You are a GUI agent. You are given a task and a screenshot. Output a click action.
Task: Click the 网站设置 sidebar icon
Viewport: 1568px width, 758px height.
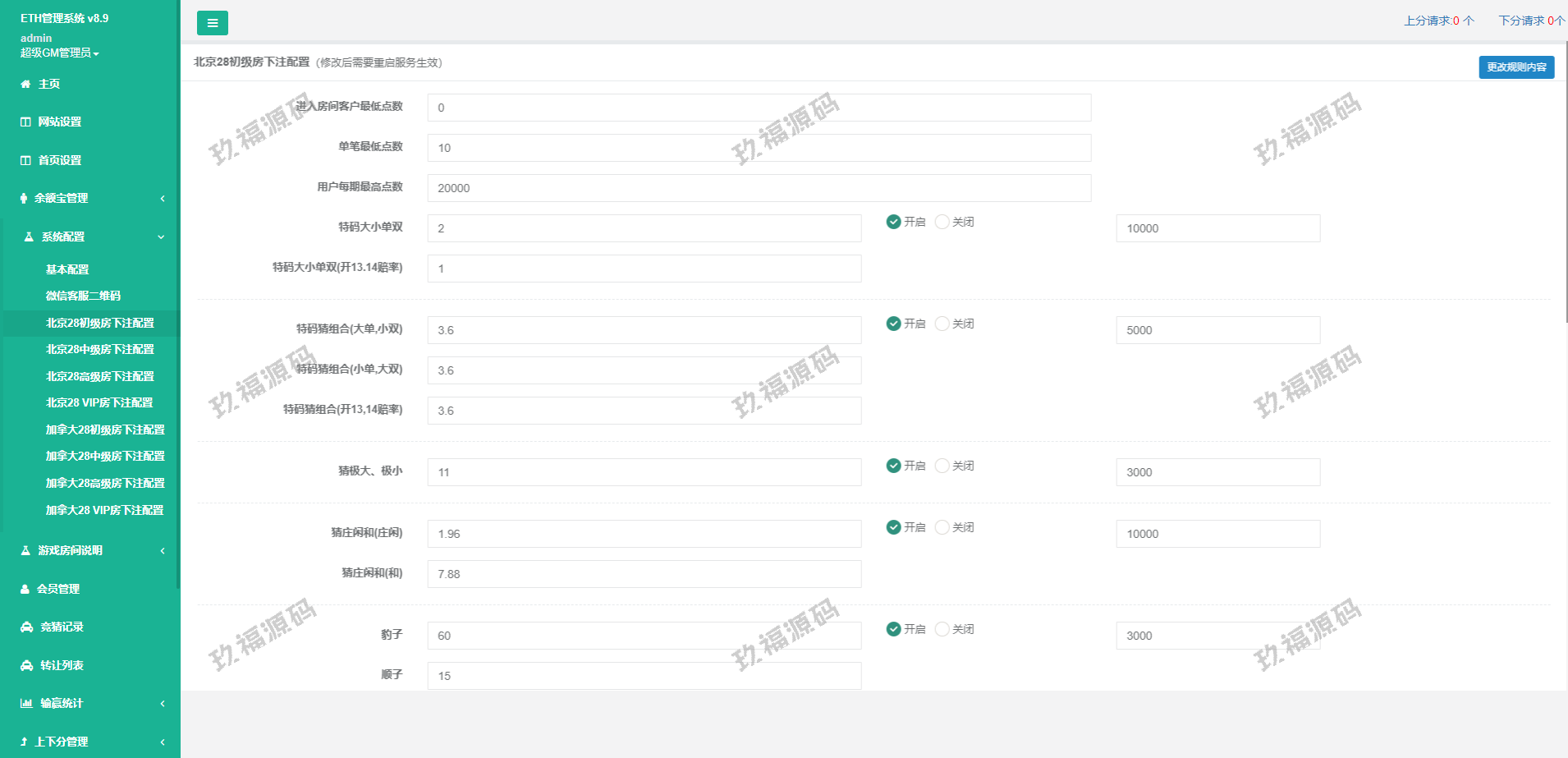click(x=25, y=122)
